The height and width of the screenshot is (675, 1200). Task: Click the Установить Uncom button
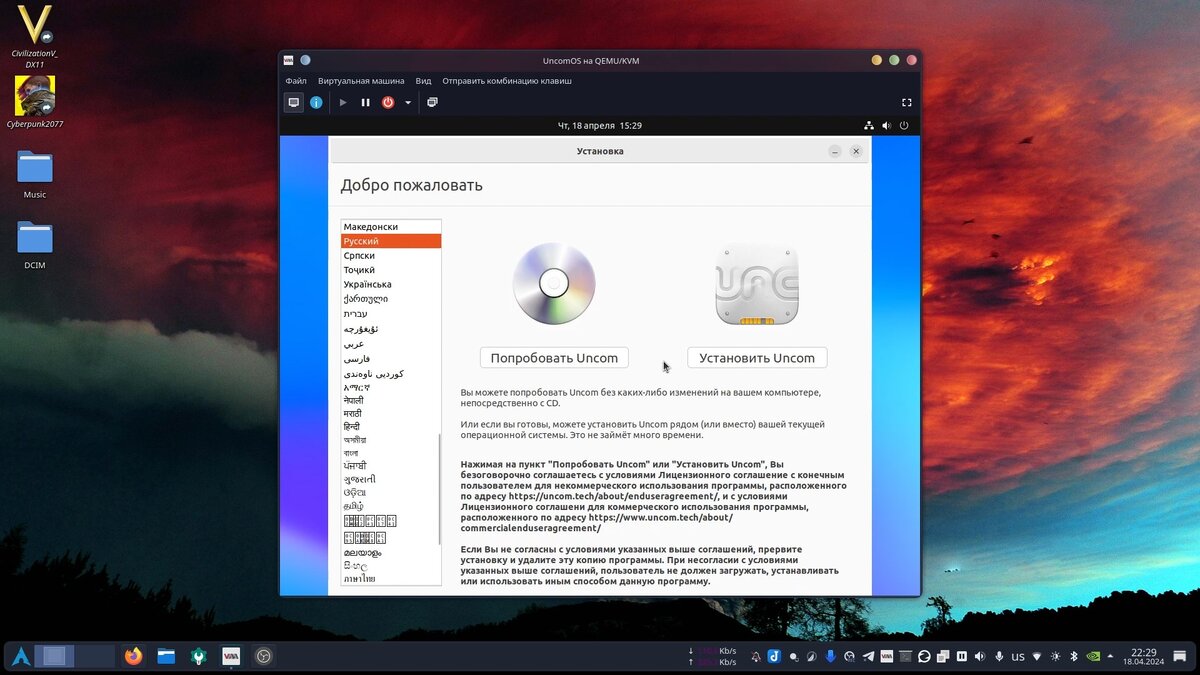point(757,358)
